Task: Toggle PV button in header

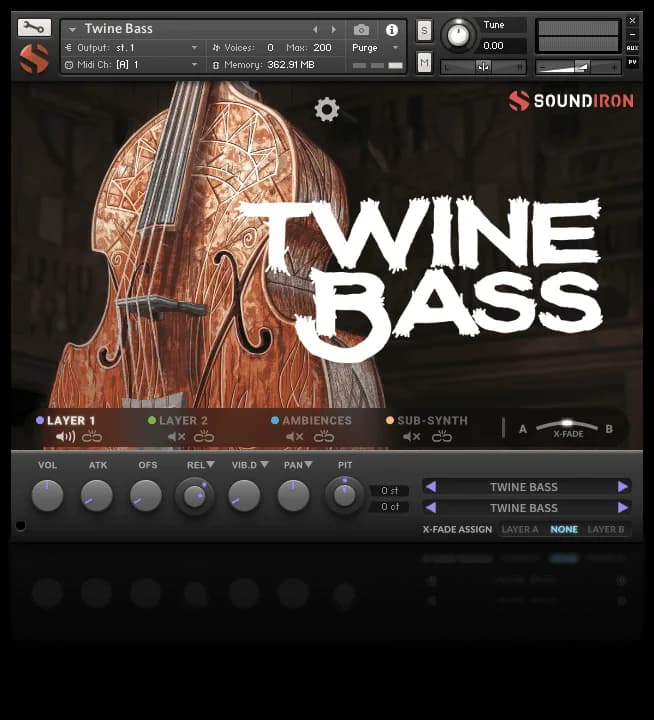Action: point(632,62)
